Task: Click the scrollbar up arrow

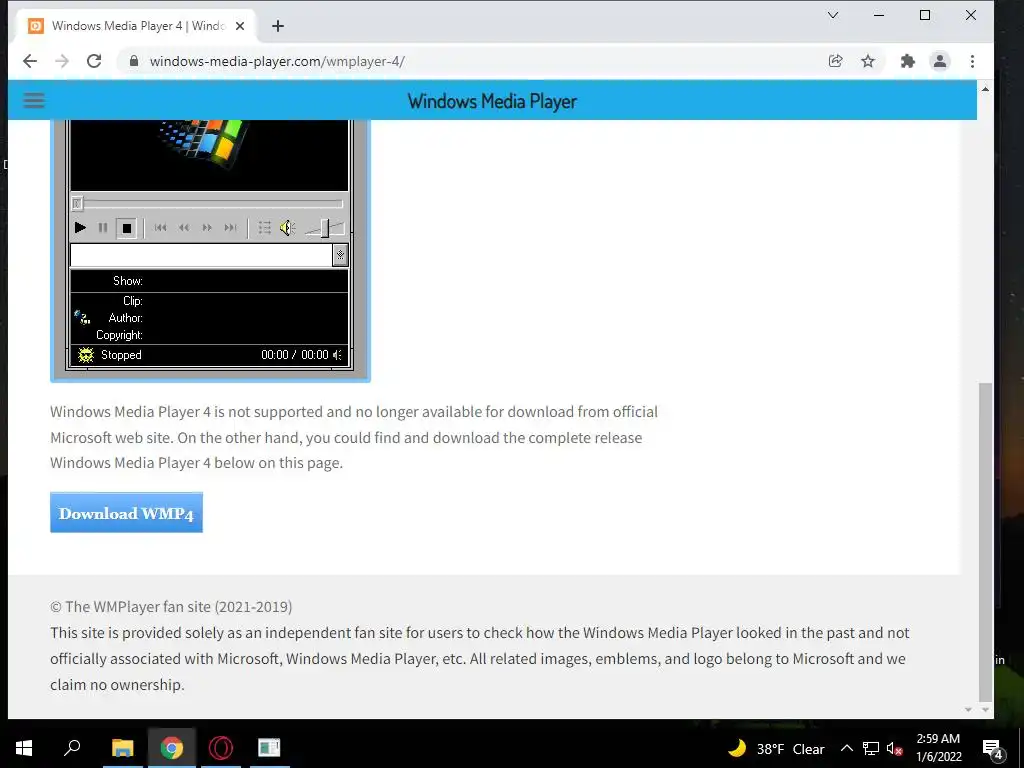Action: [985, 89]
